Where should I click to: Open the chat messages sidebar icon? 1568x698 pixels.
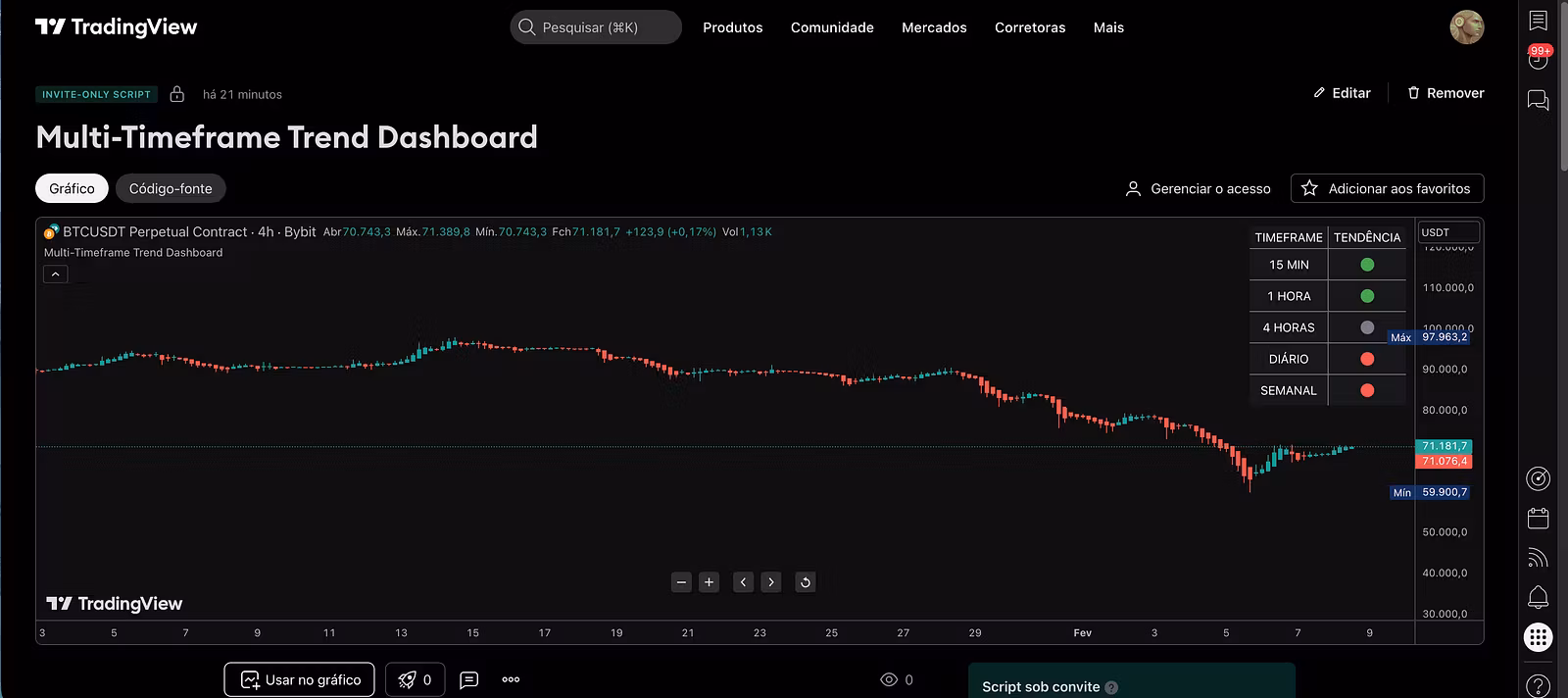tap(1539, 100)
